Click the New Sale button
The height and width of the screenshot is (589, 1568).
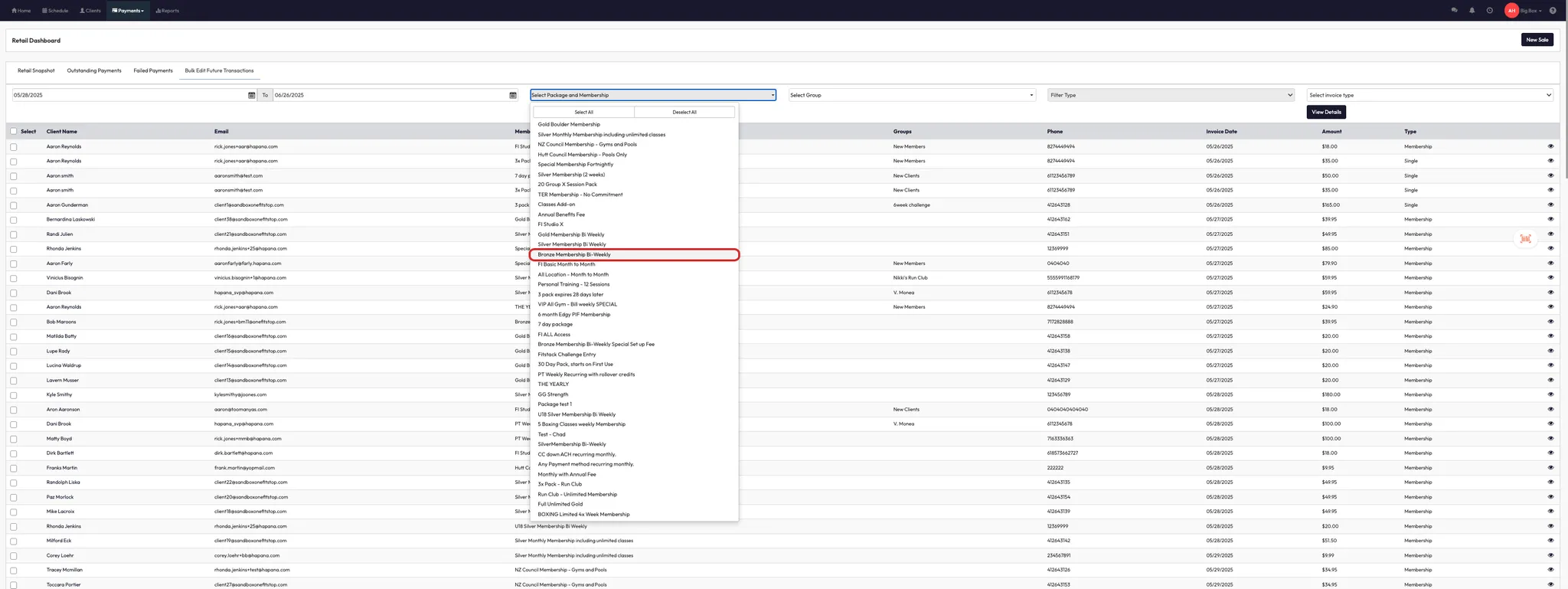coord(1537,40)
